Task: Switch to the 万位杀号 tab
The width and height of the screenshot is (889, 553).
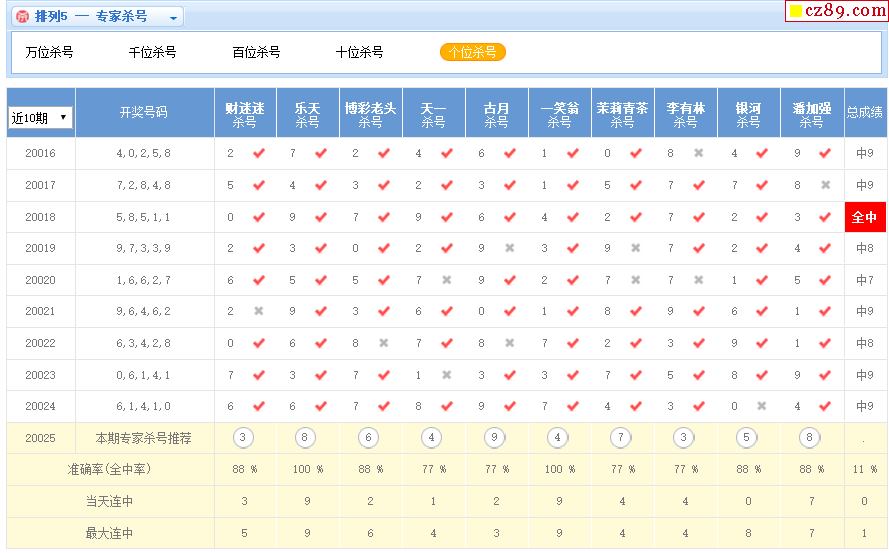Action: tap(49, 52)
